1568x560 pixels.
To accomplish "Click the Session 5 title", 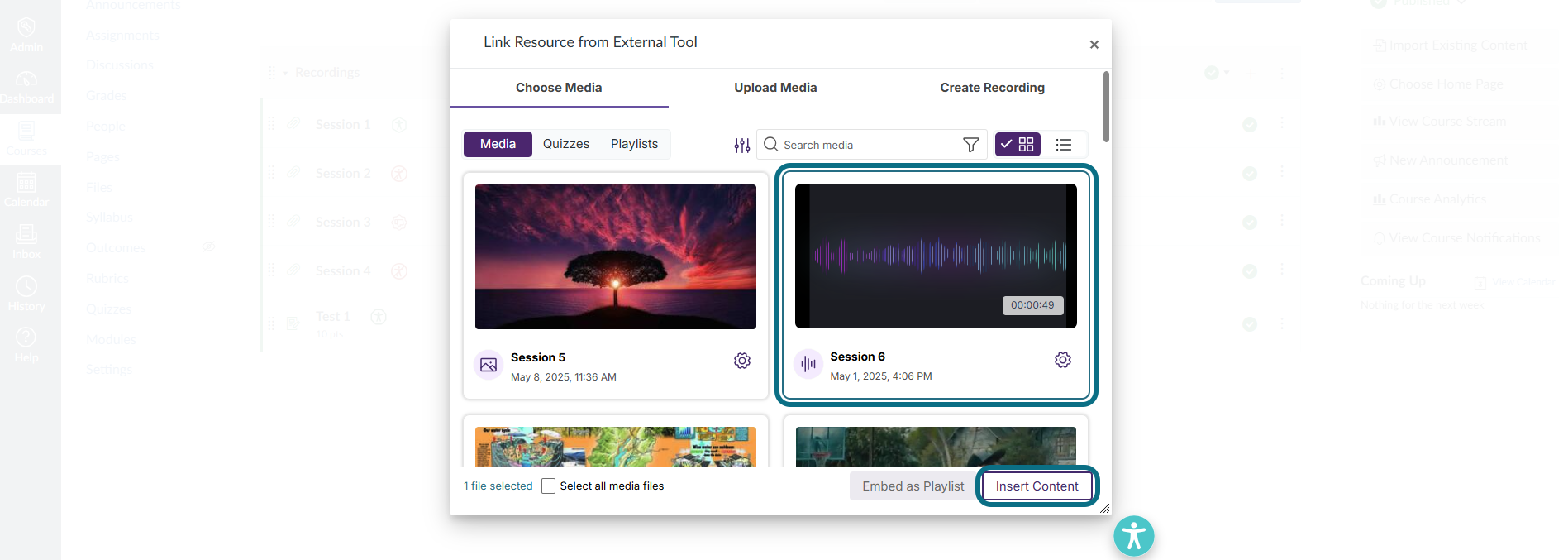I will point(538,357).
